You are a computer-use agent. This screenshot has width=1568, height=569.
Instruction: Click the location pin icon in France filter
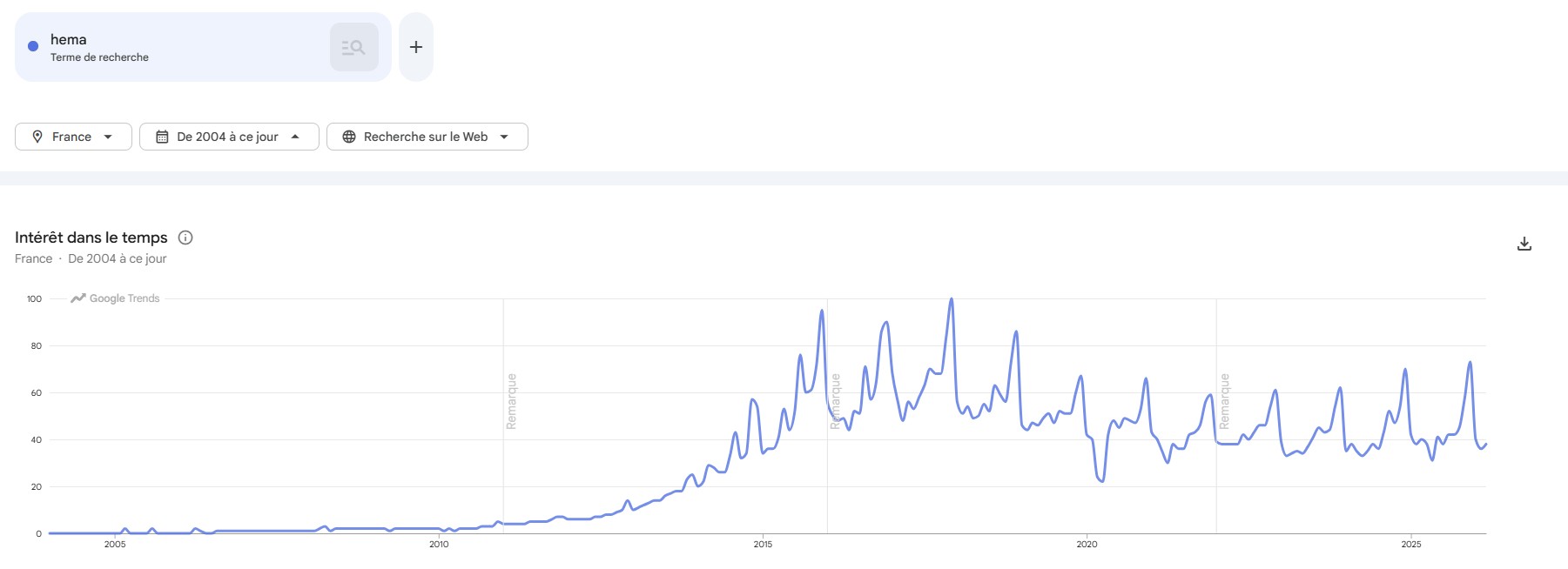click(37, 137)
